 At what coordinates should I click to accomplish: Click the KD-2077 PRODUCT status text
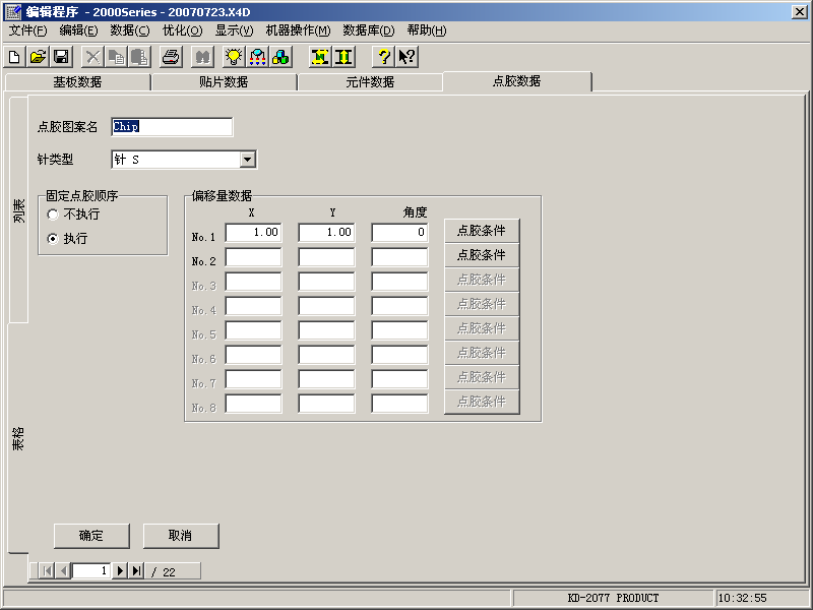coord(613,598)
